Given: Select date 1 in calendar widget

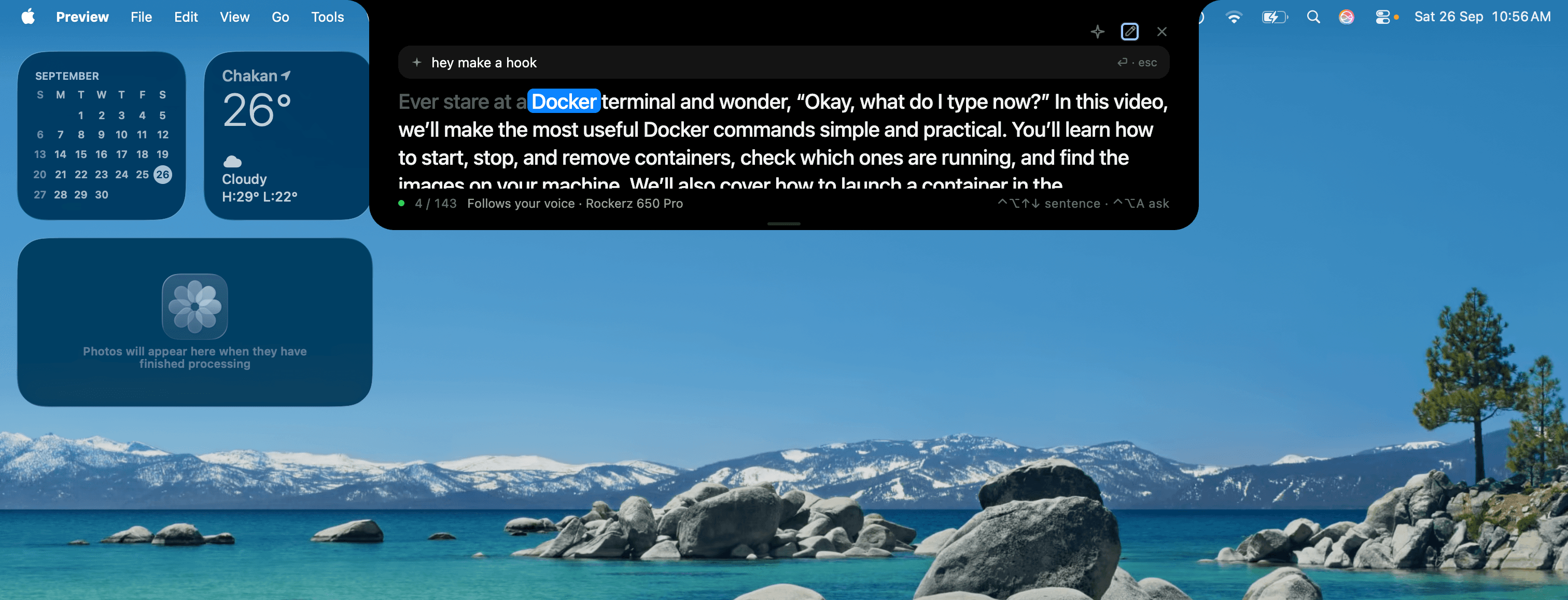Looking at the screenshot, I should pyautogui.click(x=81, y=115).
